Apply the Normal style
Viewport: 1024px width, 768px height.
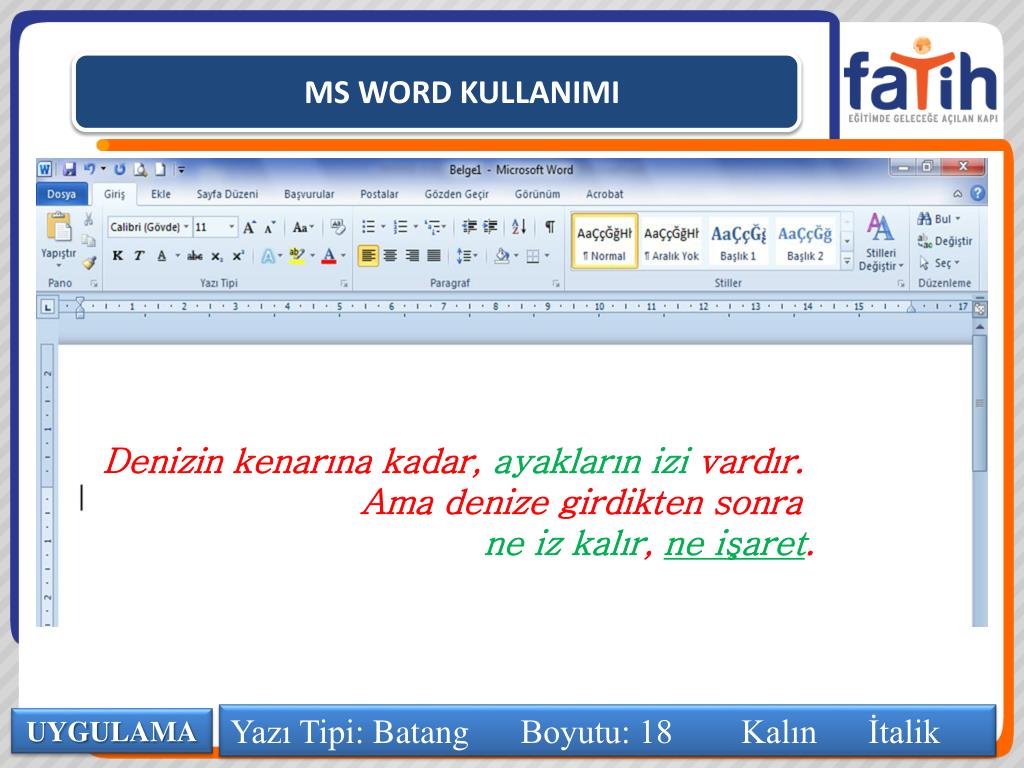(604, 241)
